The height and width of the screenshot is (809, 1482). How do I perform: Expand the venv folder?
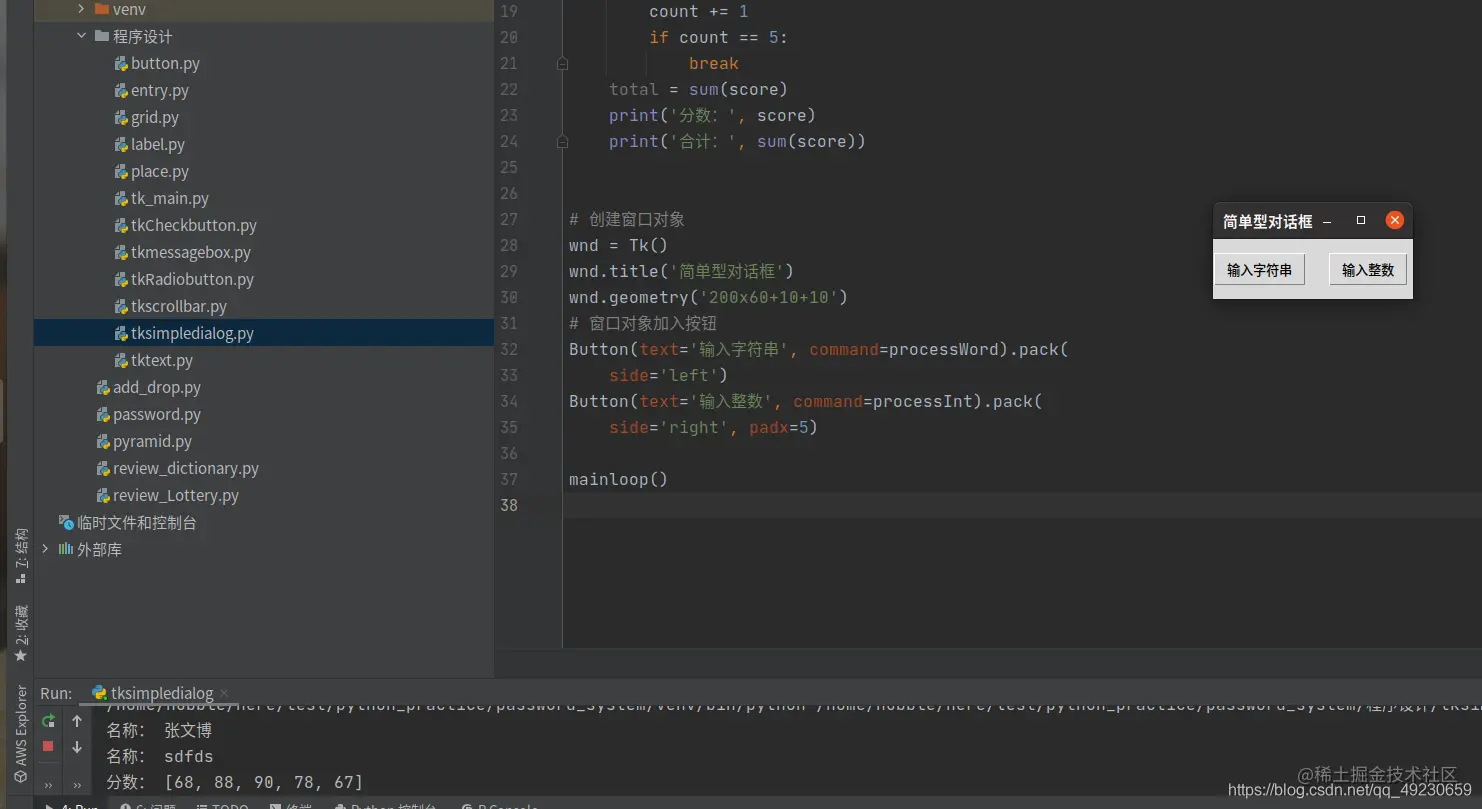pyautogui.click(x=81, y=9)
